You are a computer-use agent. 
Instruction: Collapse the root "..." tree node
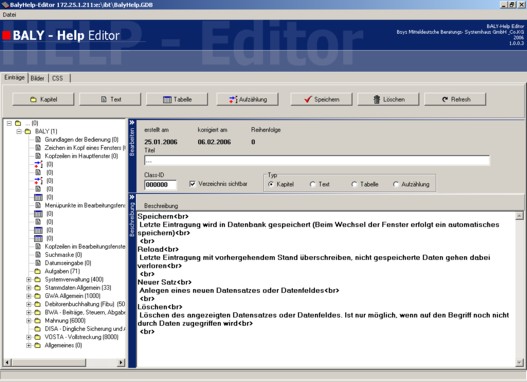(x=9, y=123)
